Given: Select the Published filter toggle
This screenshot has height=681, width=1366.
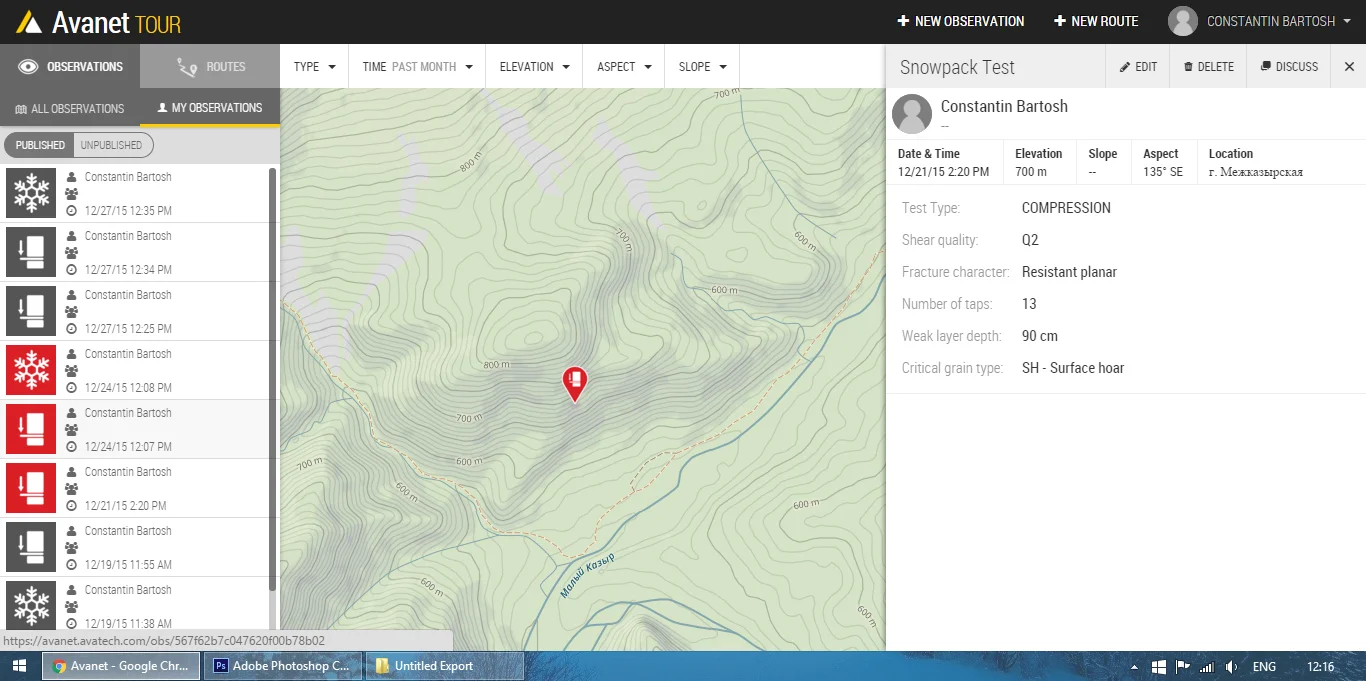Looking at the screenshot, I should [40, 145].
